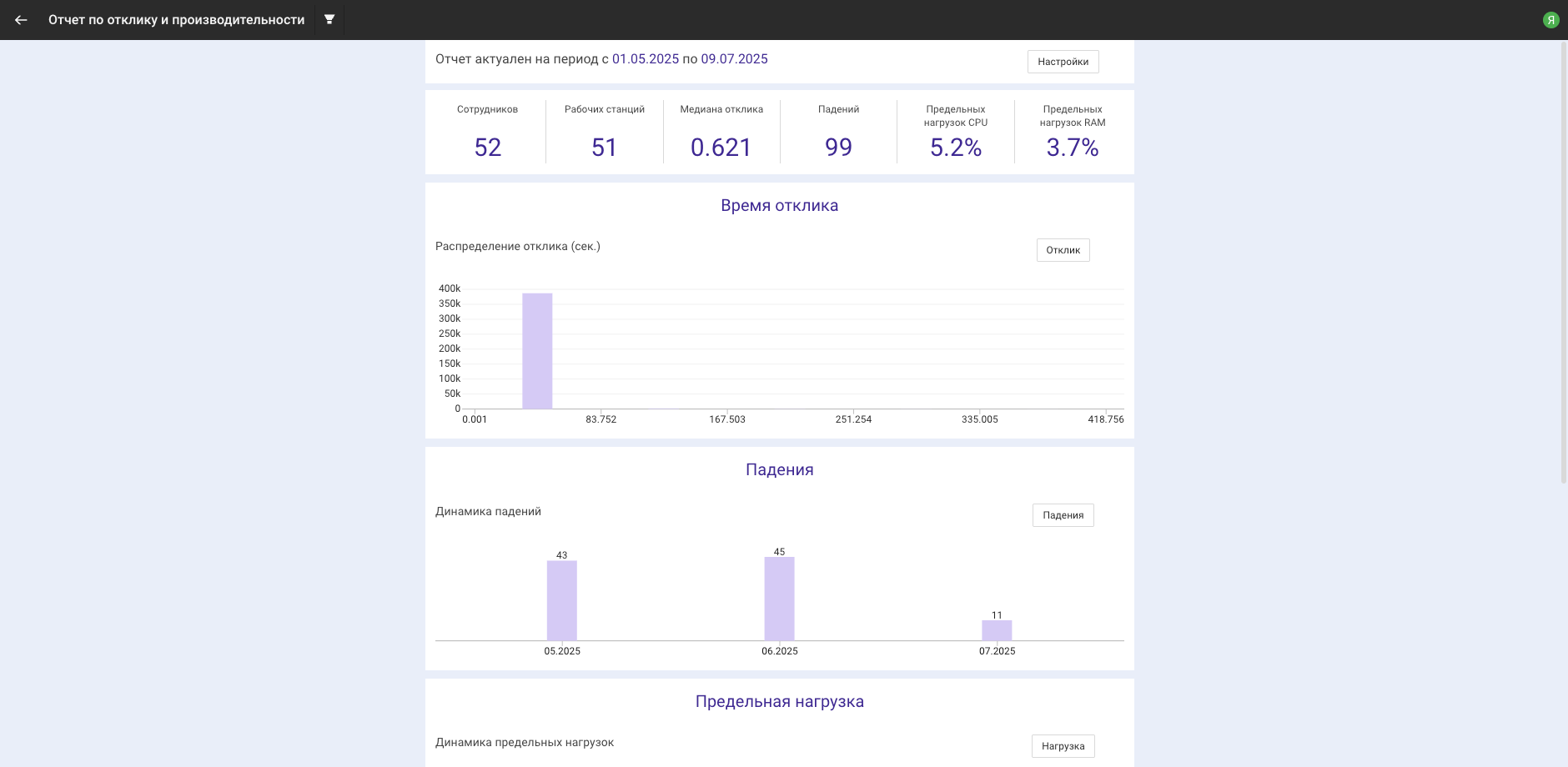Click the tall response distribution histogram bar

point(537,351)
